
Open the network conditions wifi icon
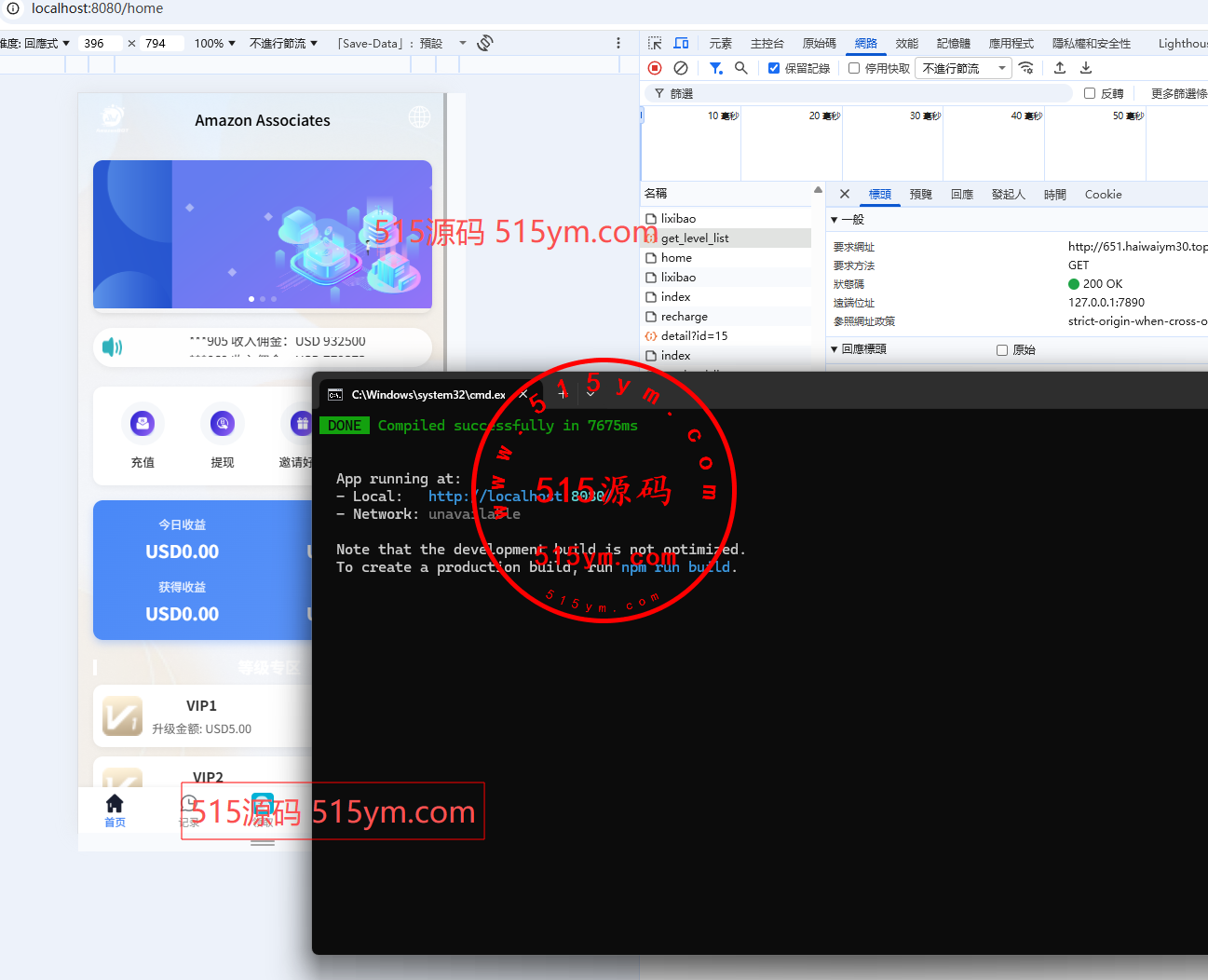tap(1026, 68)
